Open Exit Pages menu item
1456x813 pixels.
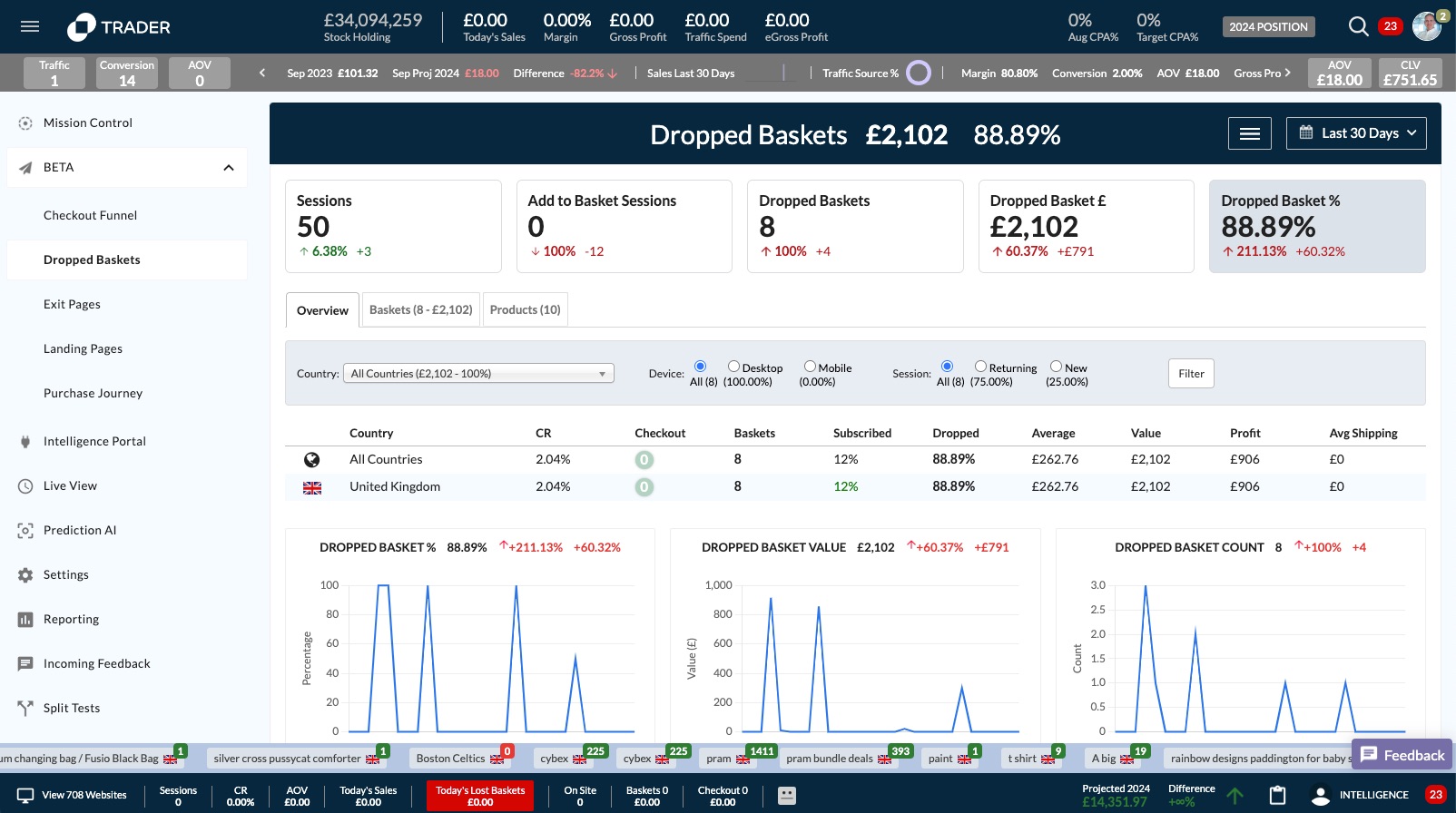click(72, 304)
